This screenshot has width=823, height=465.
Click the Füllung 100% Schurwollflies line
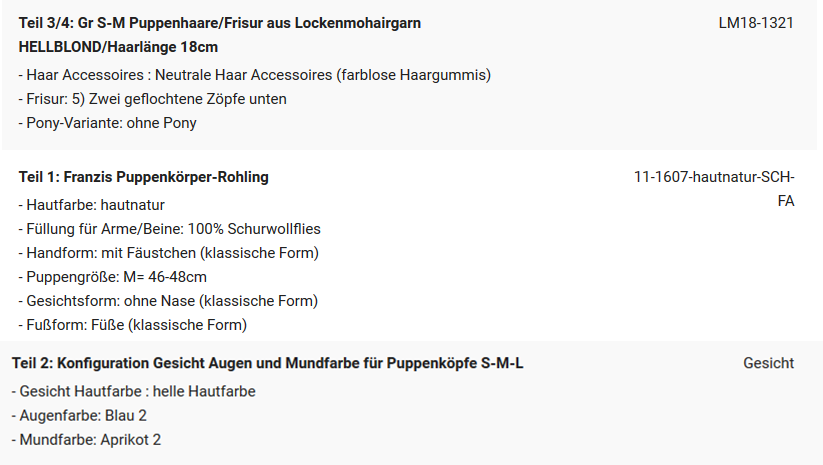[x=170, y=229]
